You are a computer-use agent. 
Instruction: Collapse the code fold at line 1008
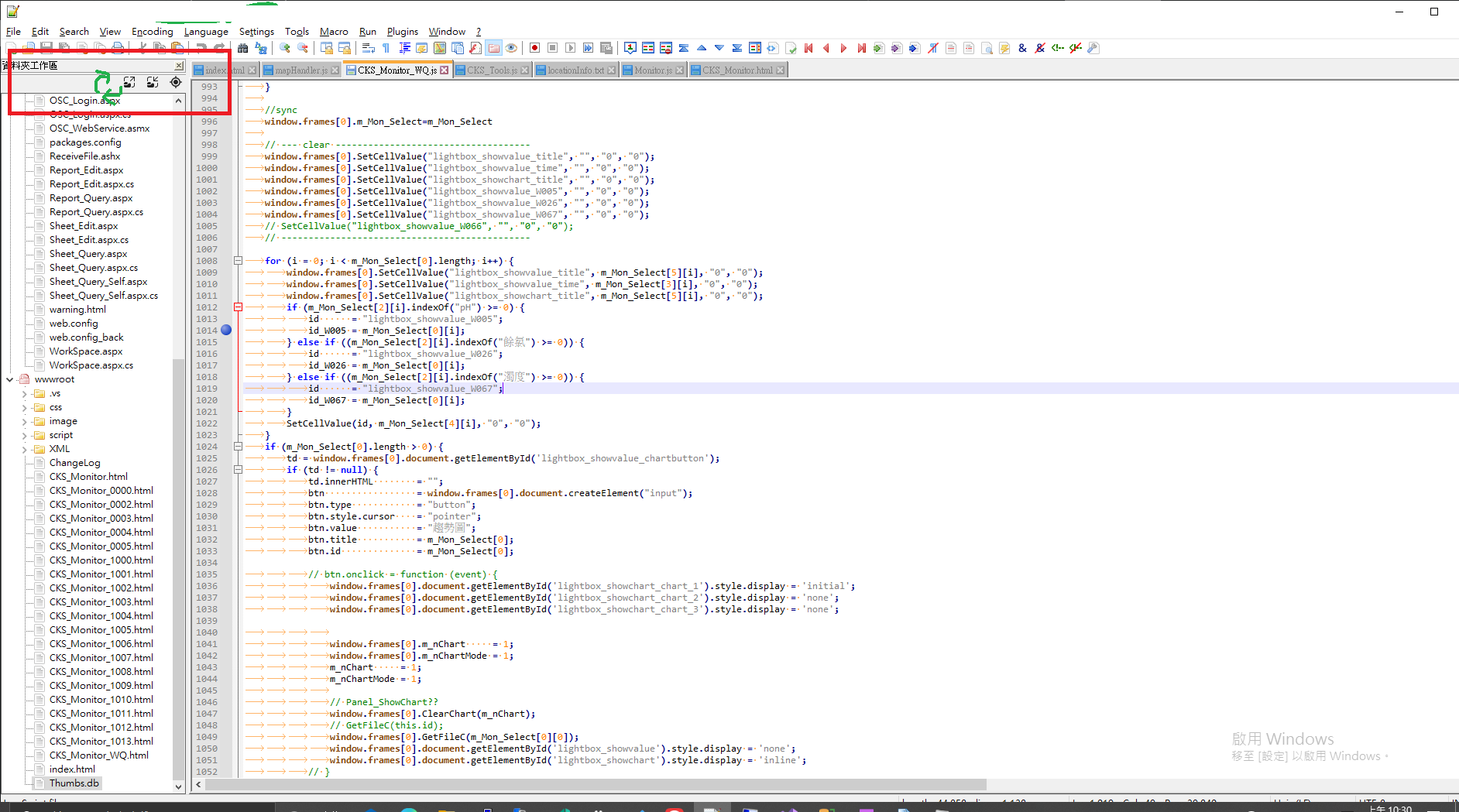click(238, 261)
